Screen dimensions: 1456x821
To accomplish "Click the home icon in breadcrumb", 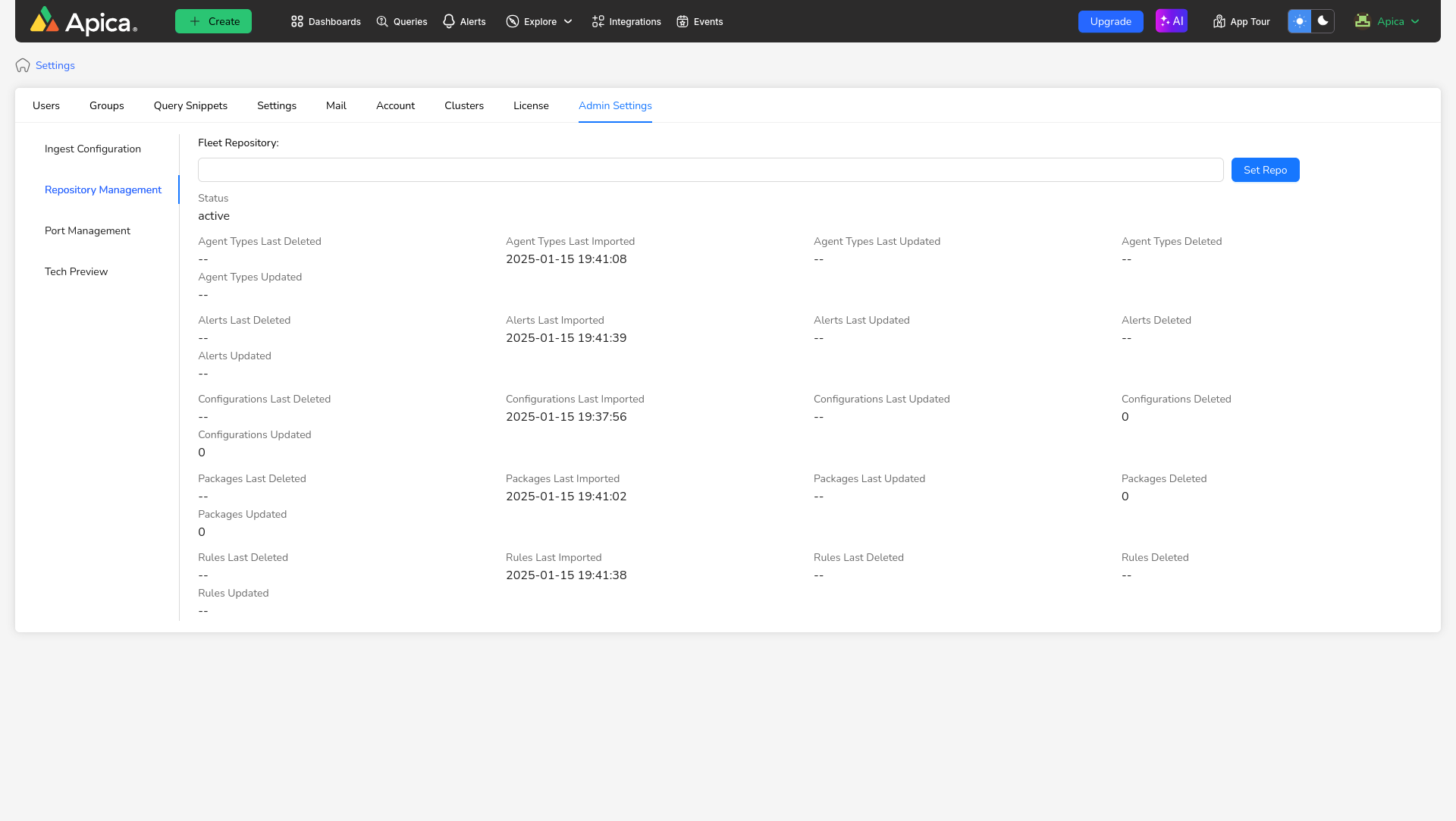I will click(x=23, y=65).
